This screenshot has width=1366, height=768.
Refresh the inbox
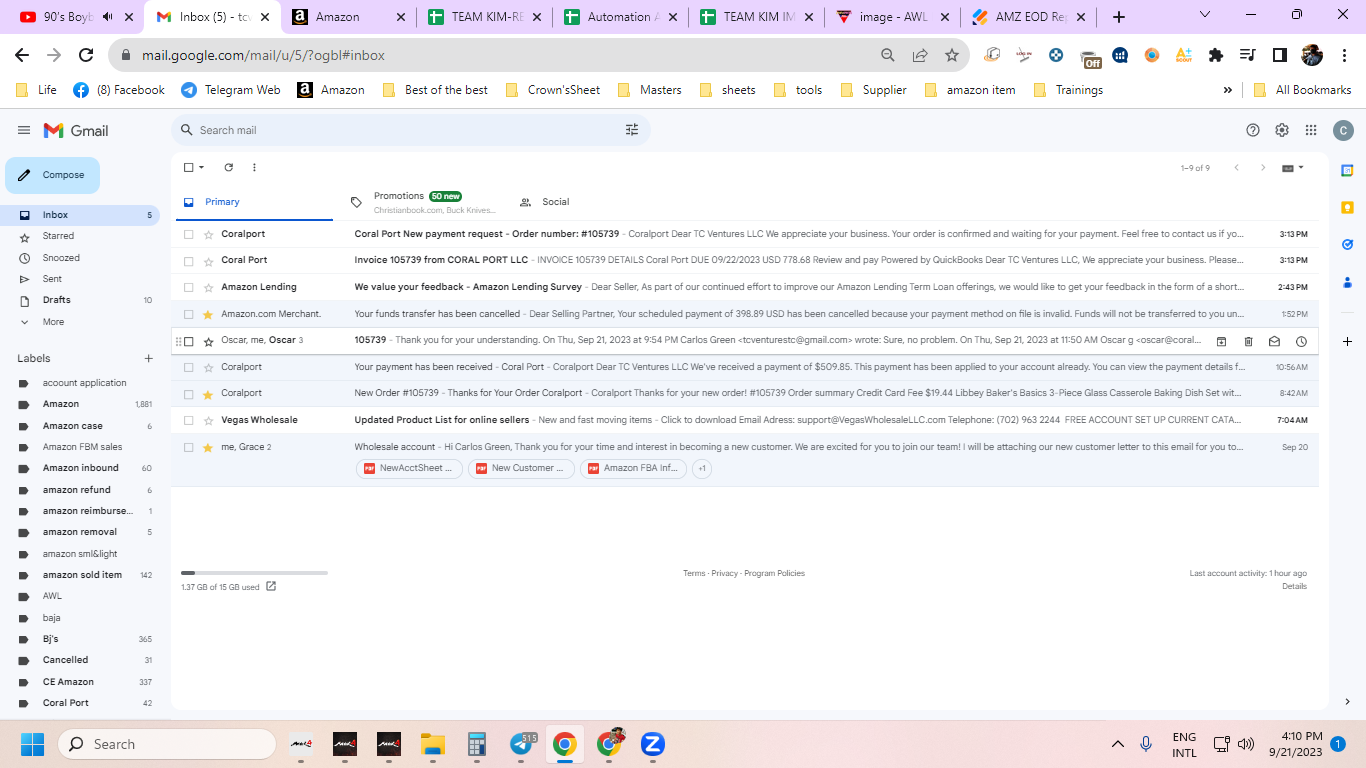[229, 167]
